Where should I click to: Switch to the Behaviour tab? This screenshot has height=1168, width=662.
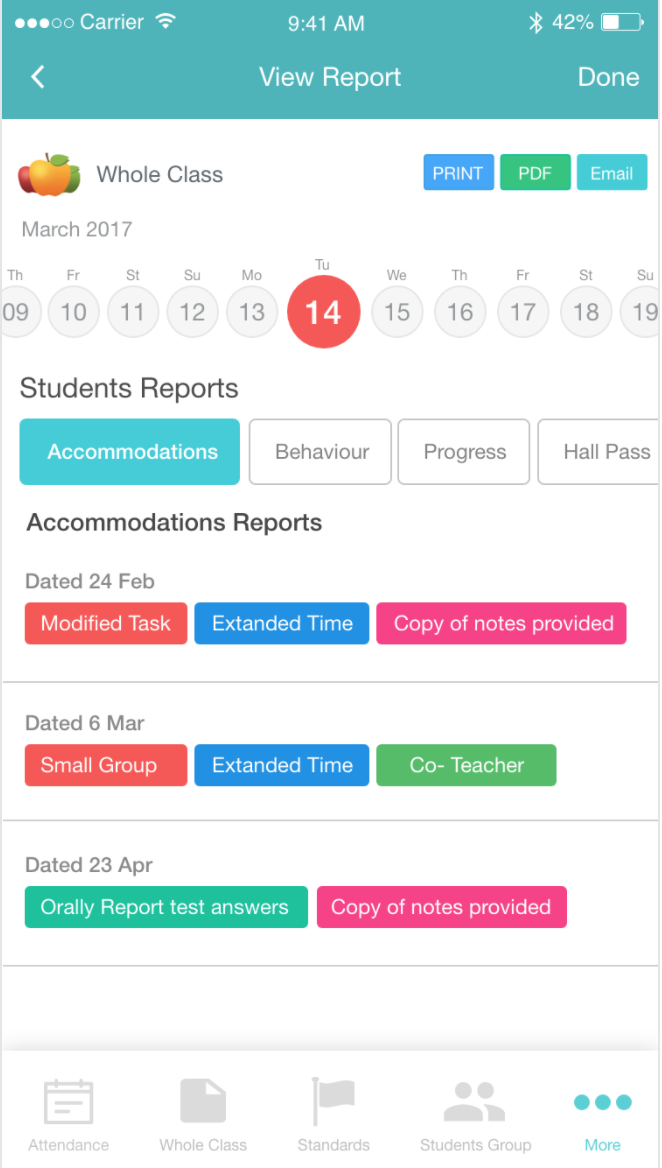click(321, 452)
